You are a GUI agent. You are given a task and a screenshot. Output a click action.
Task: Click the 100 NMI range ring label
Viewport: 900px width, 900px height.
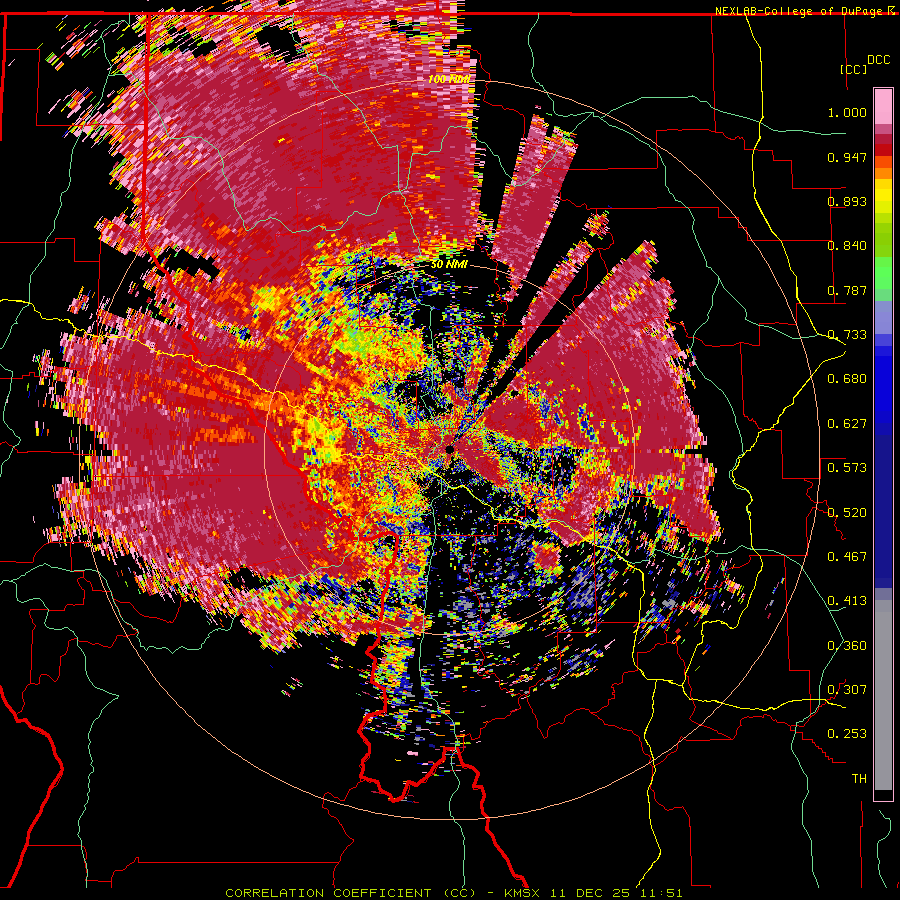[449, 79]
